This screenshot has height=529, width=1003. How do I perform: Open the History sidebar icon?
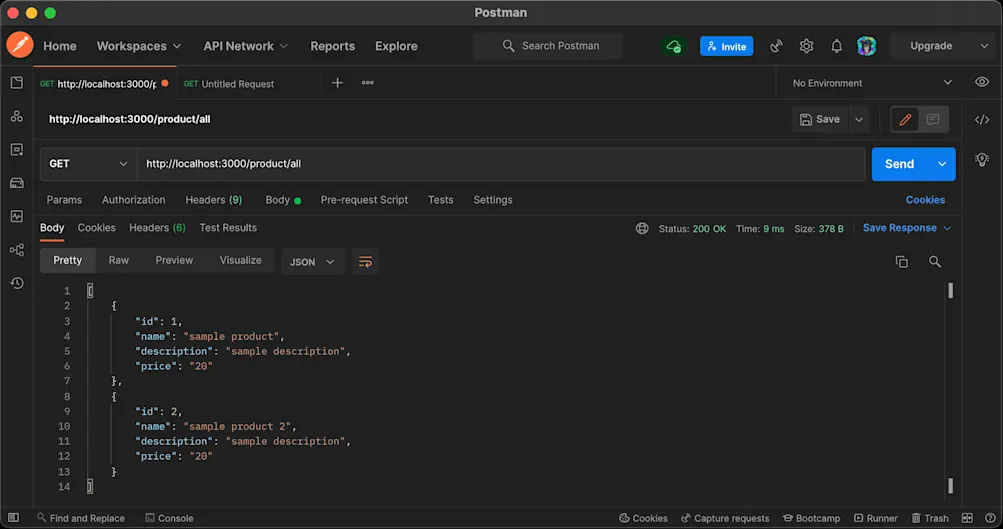click(x=16, y=283)
